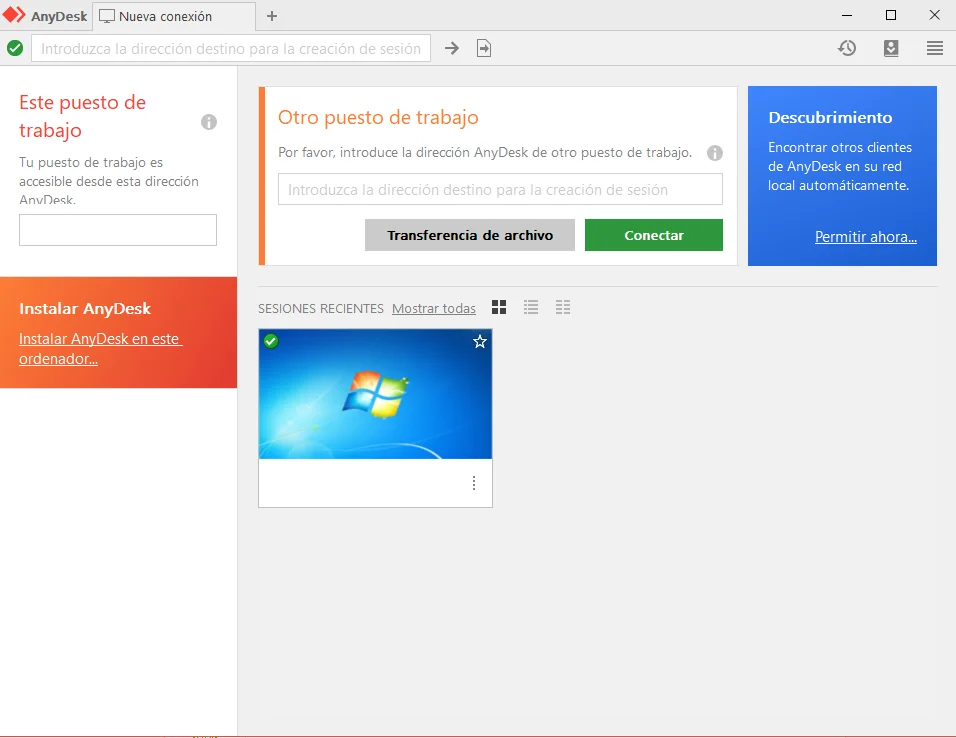Screen dimensions: 956x738
Task: Click the Conectar button
Action: [x=654, y=235]
